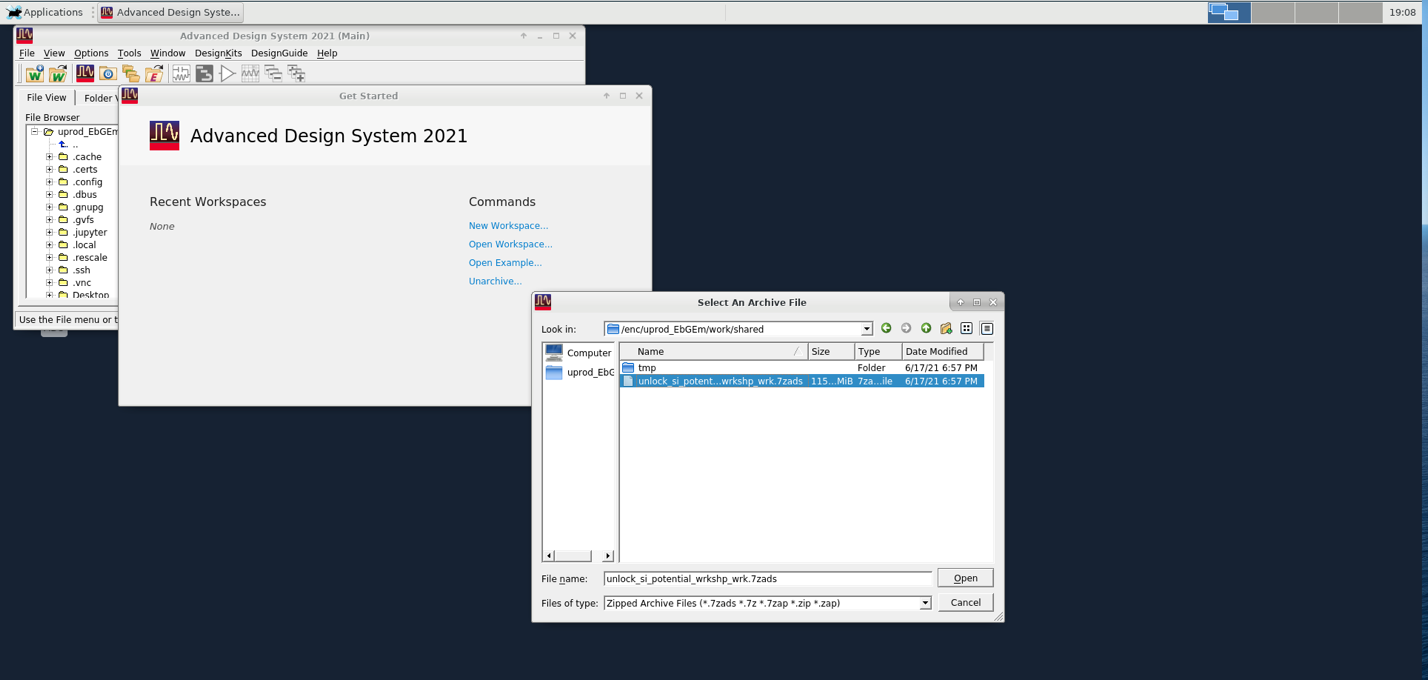Open the Look in path dropdown
The height and width of the screenshot is (680, 1428).
click(x=866, y=329)
